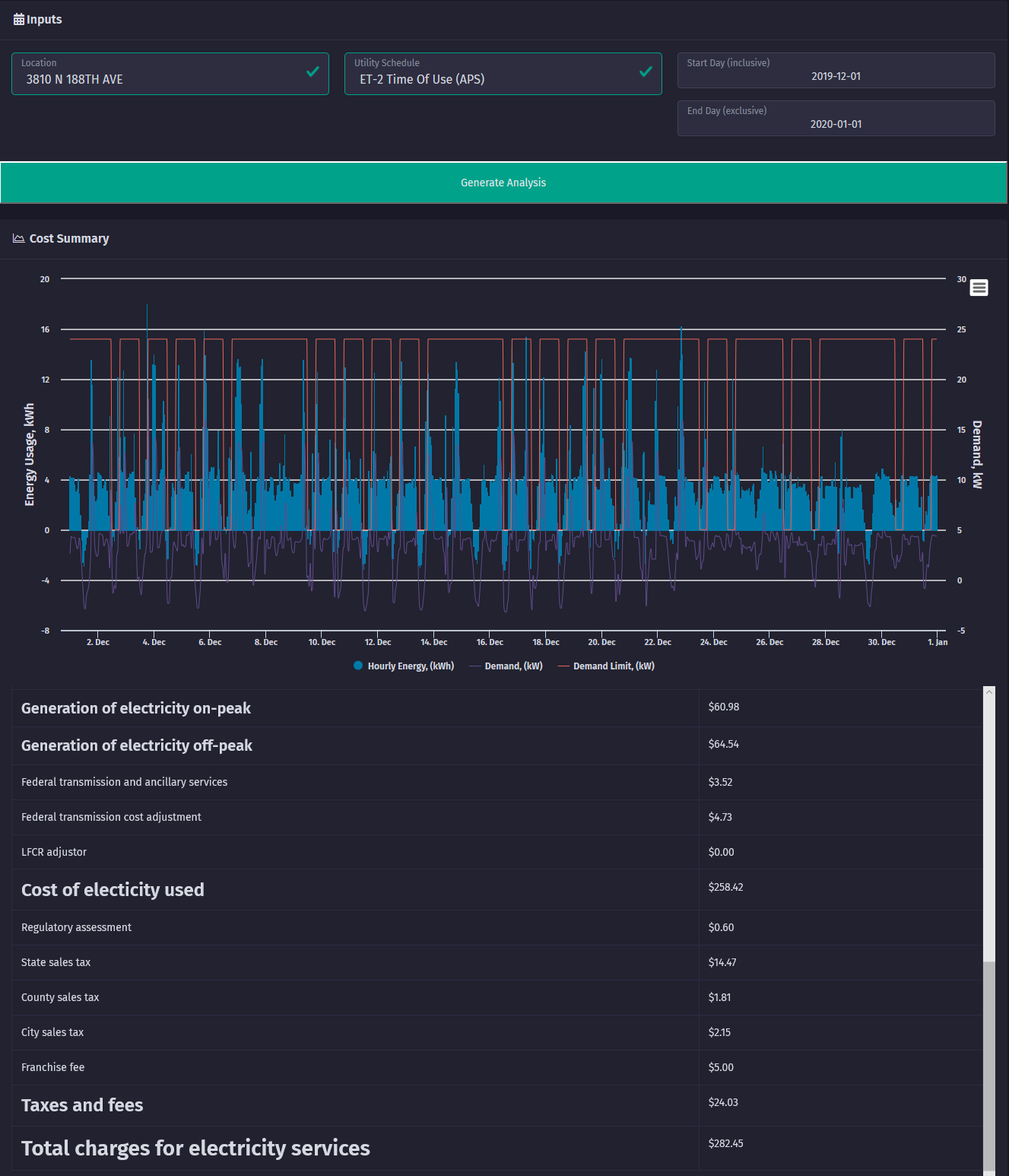Select Total charges for electricity services
The width and height of the screenshot is (1009, 1176).
497,1148
